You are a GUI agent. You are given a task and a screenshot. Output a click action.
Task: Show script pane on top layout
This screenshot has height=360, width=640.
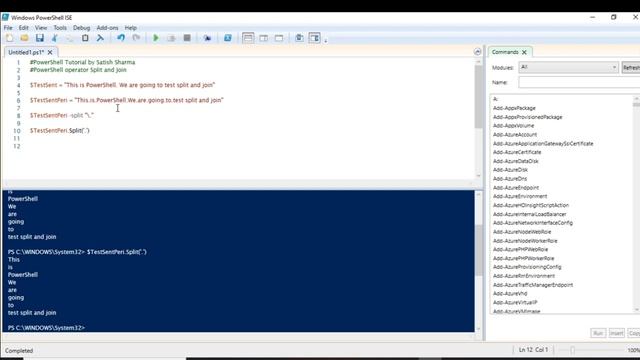point(248,38)
